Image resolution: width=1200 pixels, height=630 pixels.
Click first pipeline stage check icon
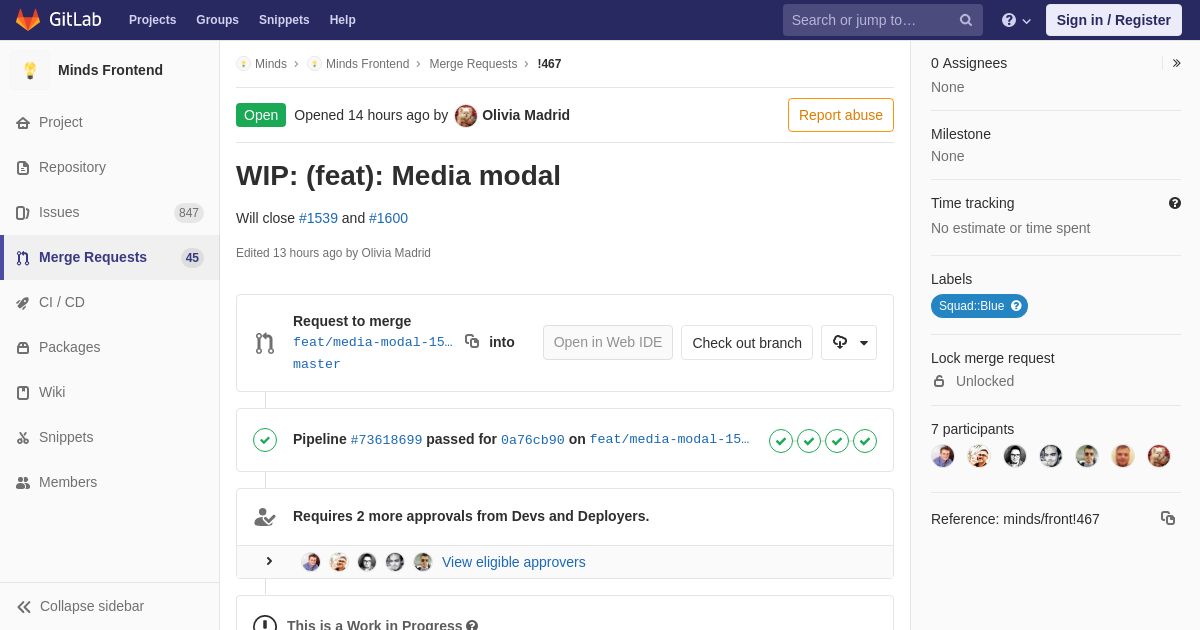781,441
